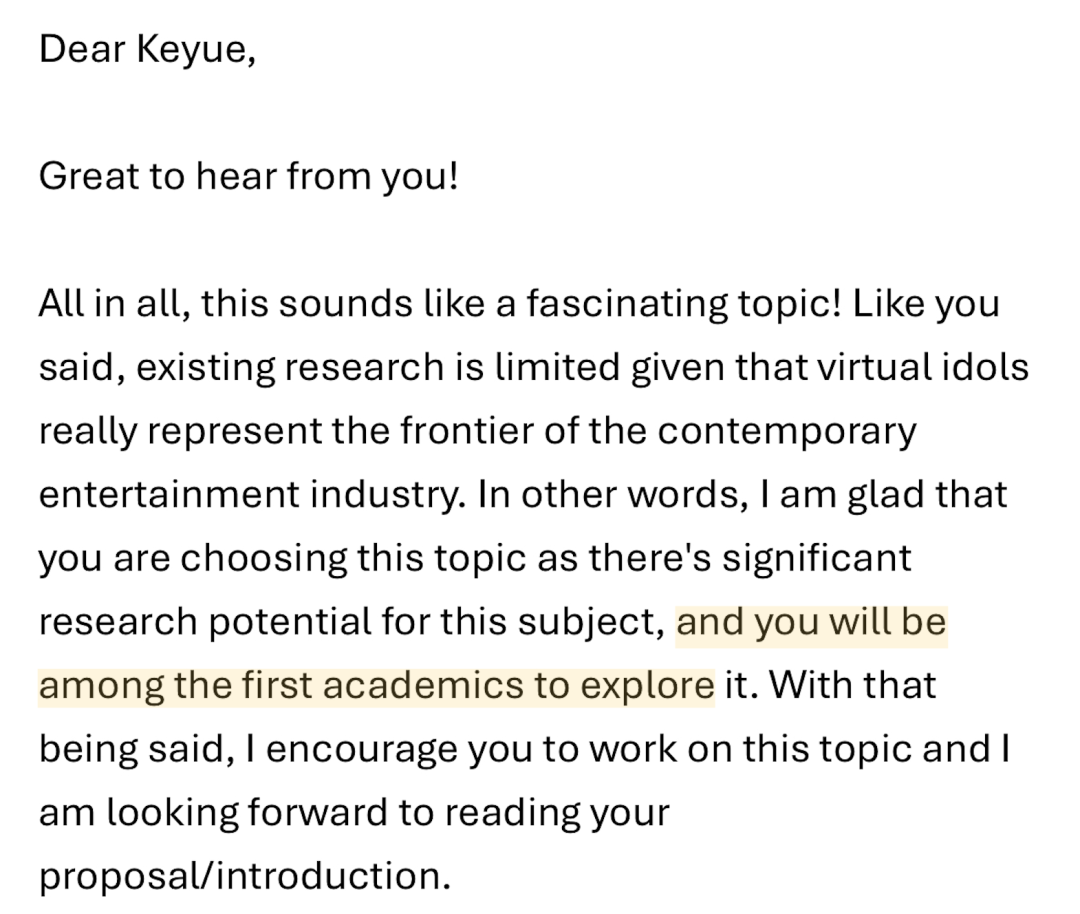Click the highlighted text "and you will be"
This screenshot has width=1080, height=914.
(811, 622)
